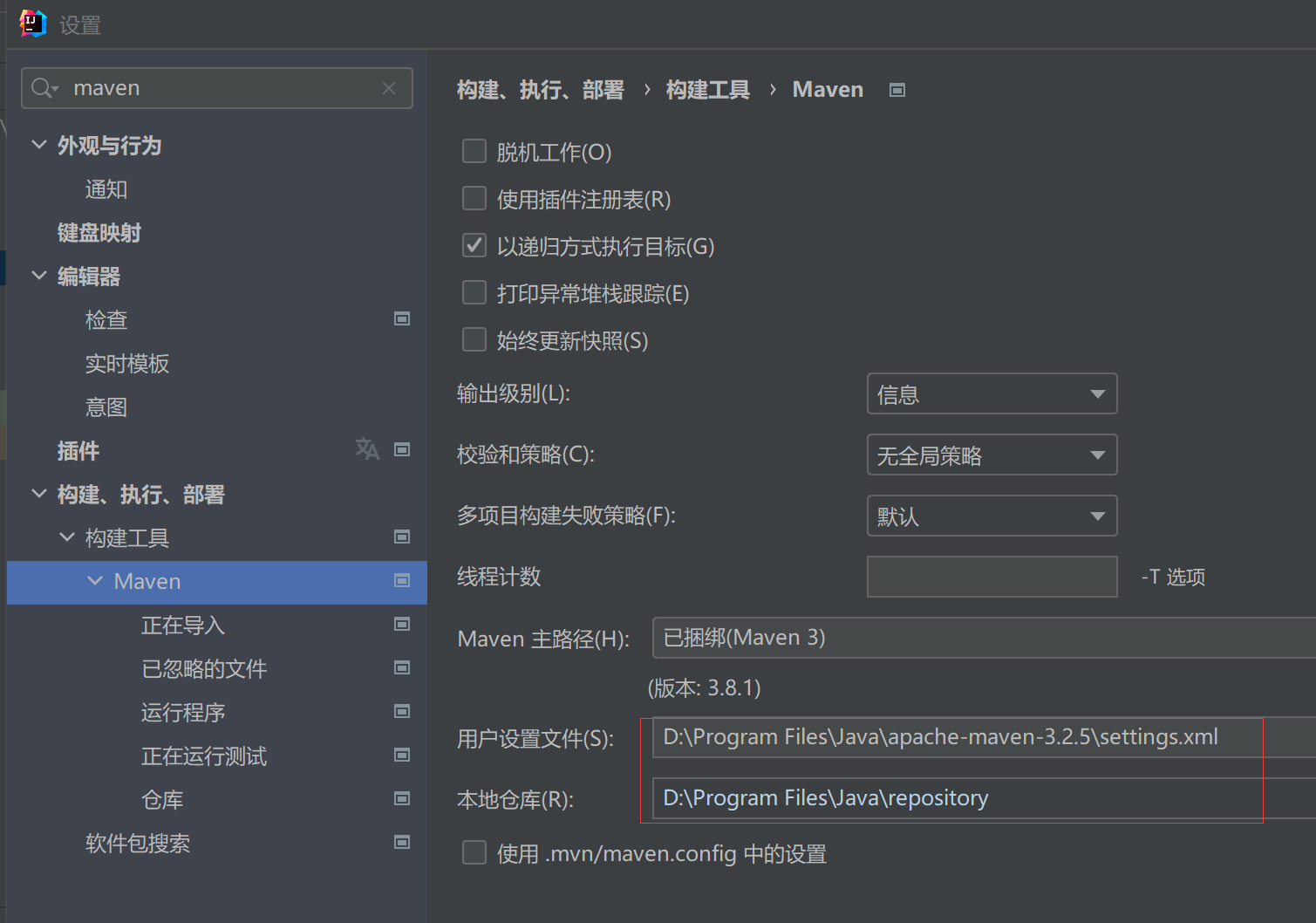Collapse the 构建工具 tree node
Viewport: 1316px width, 923px height.
tap(67, 537)
